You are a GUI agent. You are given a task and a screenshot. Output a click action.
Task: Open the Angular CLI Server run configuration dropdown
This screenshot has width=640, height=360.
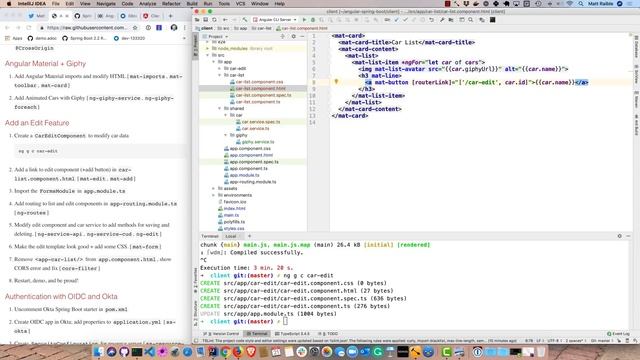tap(275, 20)
